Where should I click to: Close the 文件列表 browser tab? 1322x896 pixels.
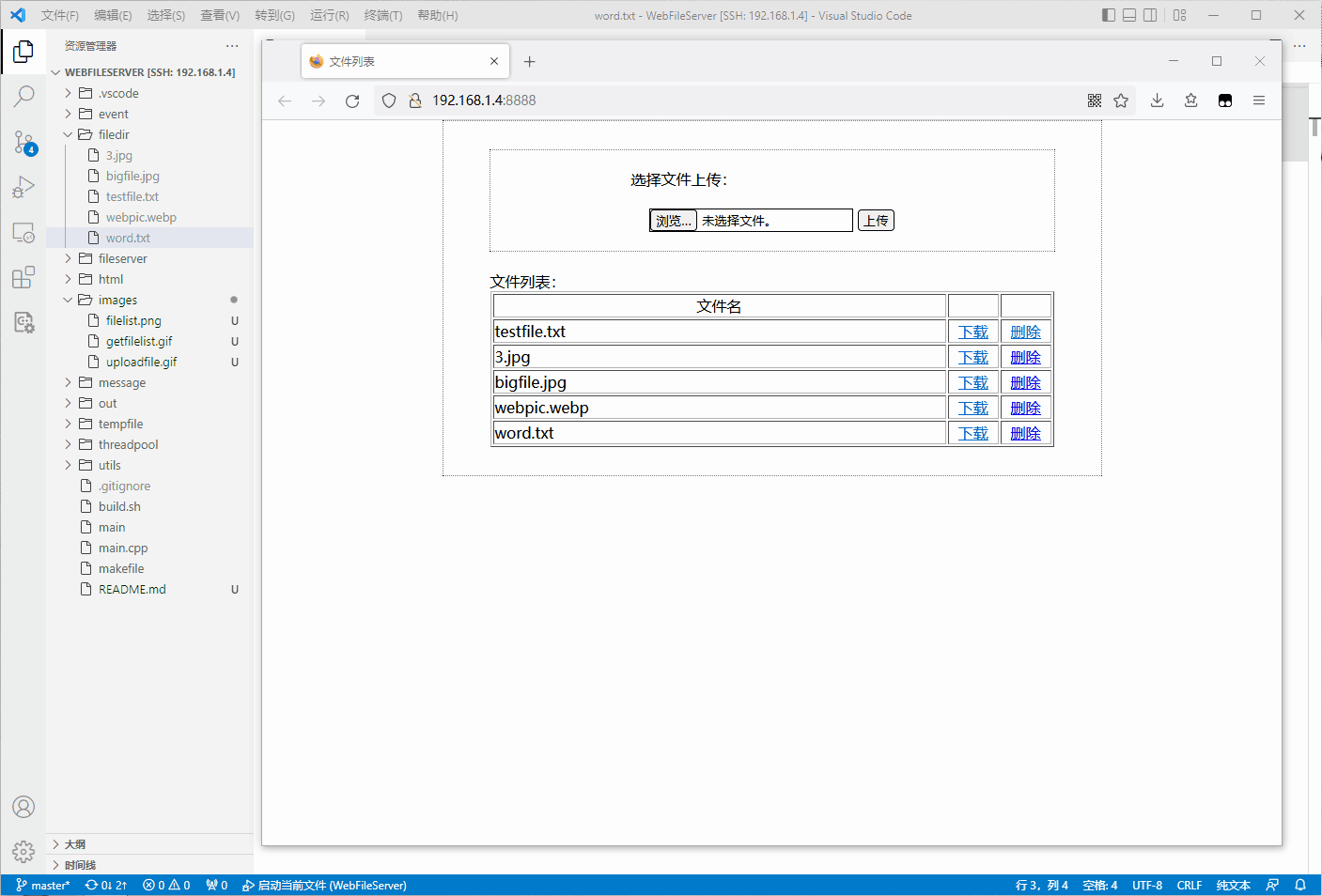pyautogui.click(x=494, y=61)
